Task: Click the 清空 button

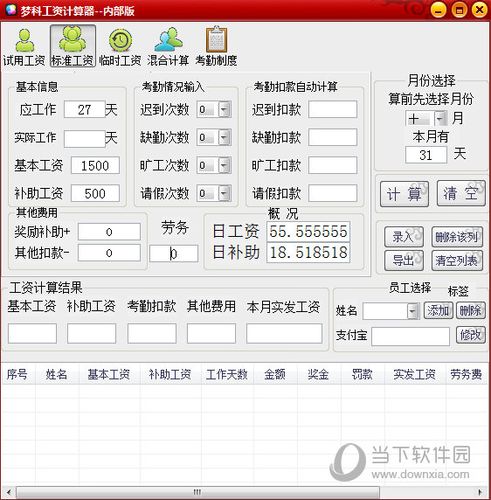Action: pos(461,193)
